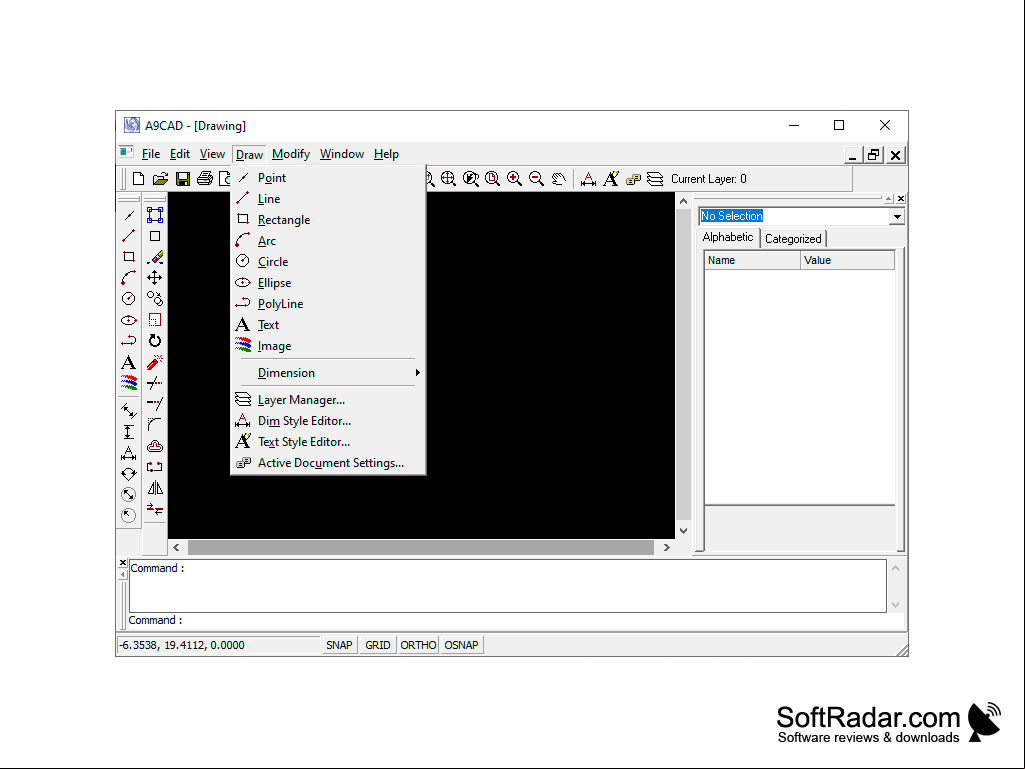
Task: Switch to the Categorized tab
Action: click(794, 239)
